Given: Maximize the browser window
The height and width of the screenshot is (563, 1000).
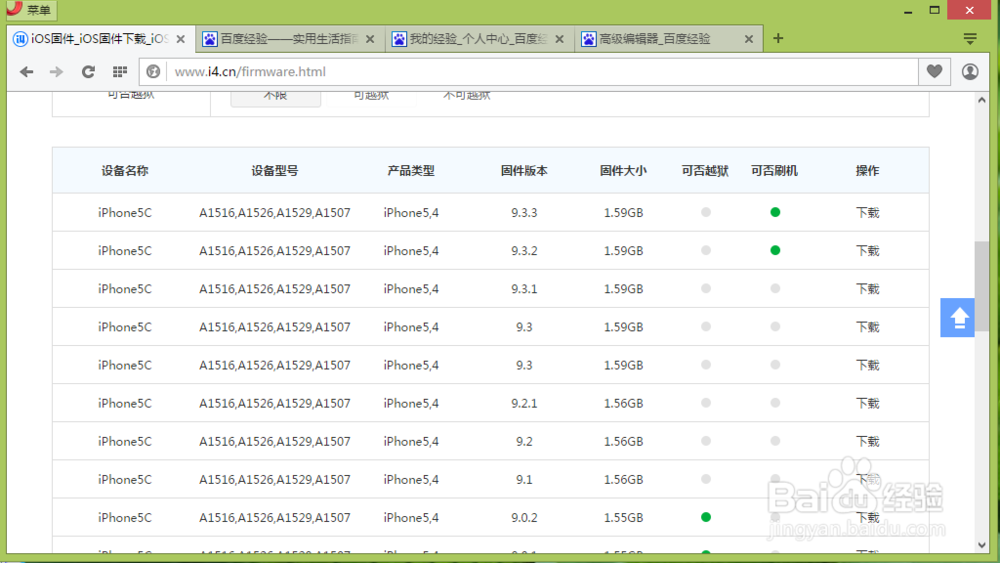Looking at the screenshot, I should pyautogui.click(x=934, y=10).
